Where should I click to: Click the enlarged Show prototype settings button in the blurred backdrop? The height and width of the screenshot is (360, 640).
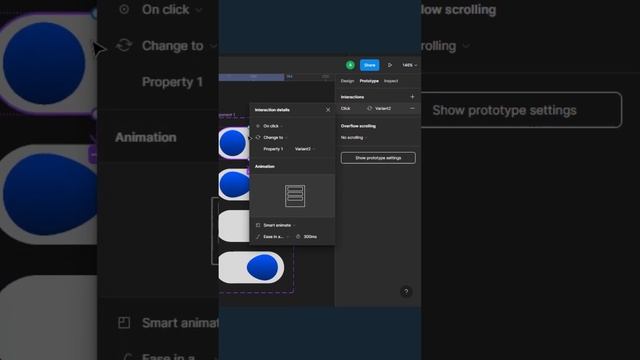(521, 110)
